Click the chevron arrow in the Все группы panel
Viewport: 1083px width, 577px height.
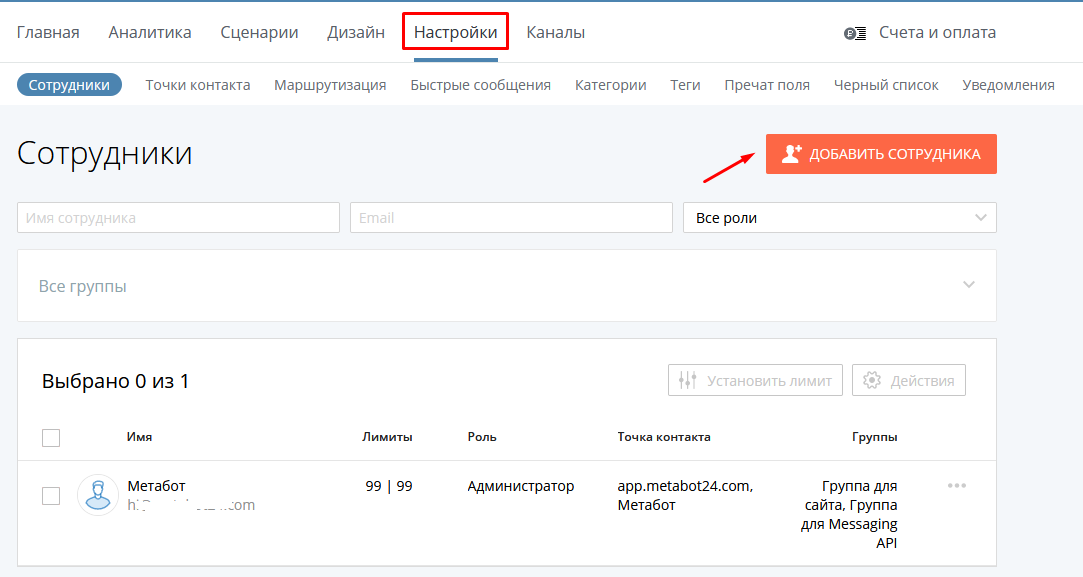(969, 285)
